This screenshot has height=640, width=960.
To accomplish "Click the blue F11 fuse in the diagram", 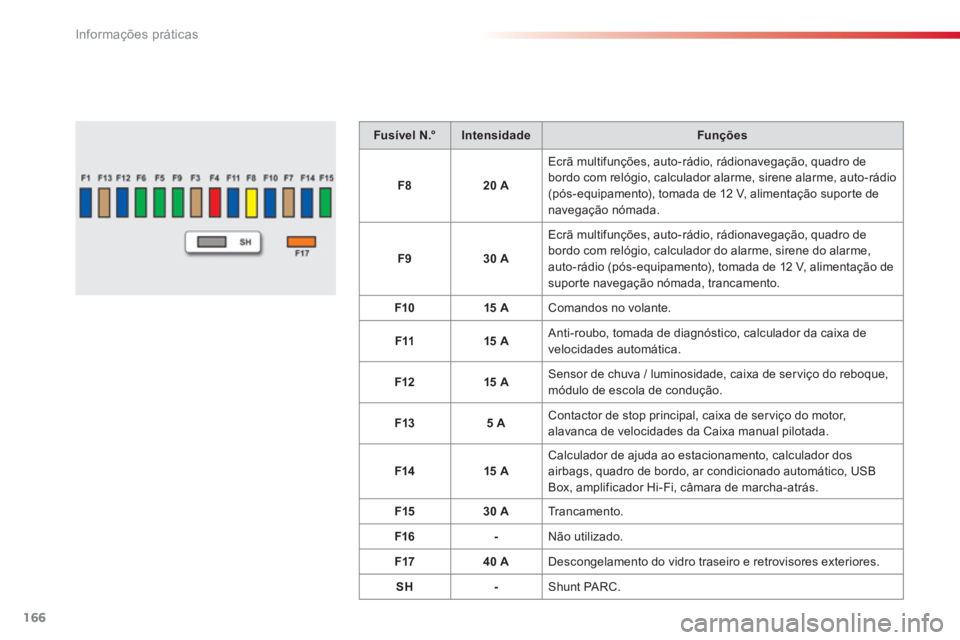I will point(233,203).
